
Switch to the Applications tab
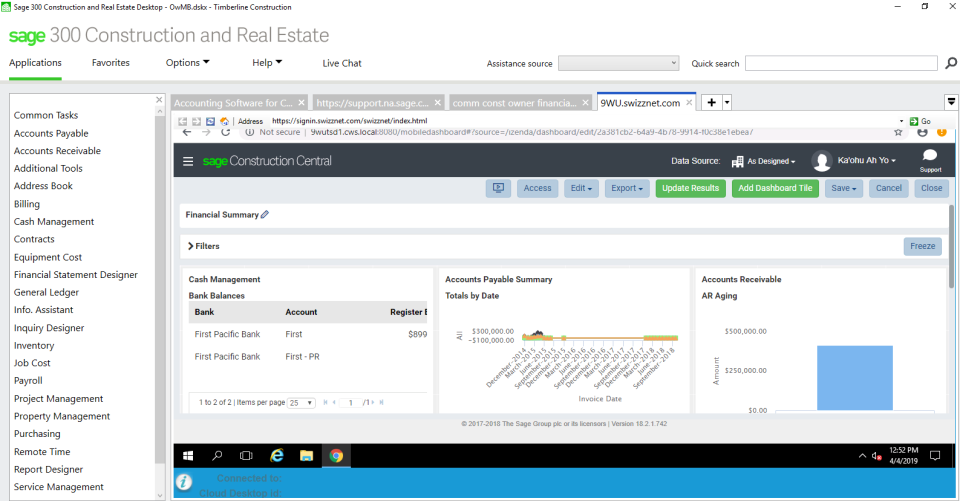[35, 62]
